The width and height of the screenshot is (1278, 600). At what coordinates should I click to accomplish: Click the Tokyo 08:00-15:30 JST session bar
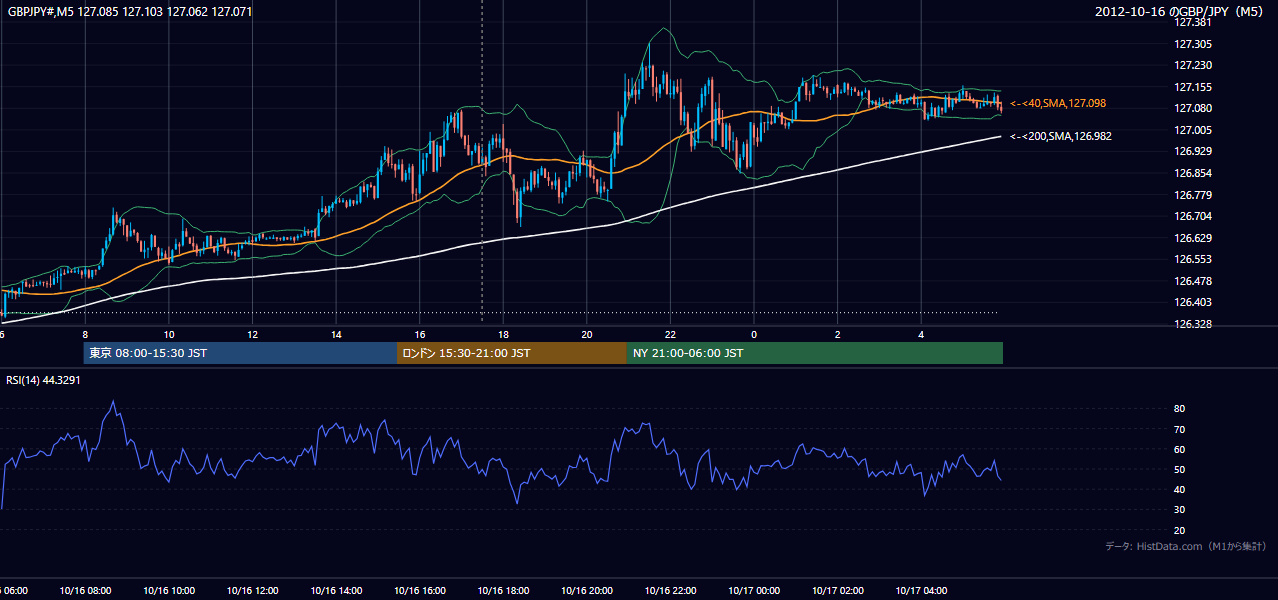point(240,353)
